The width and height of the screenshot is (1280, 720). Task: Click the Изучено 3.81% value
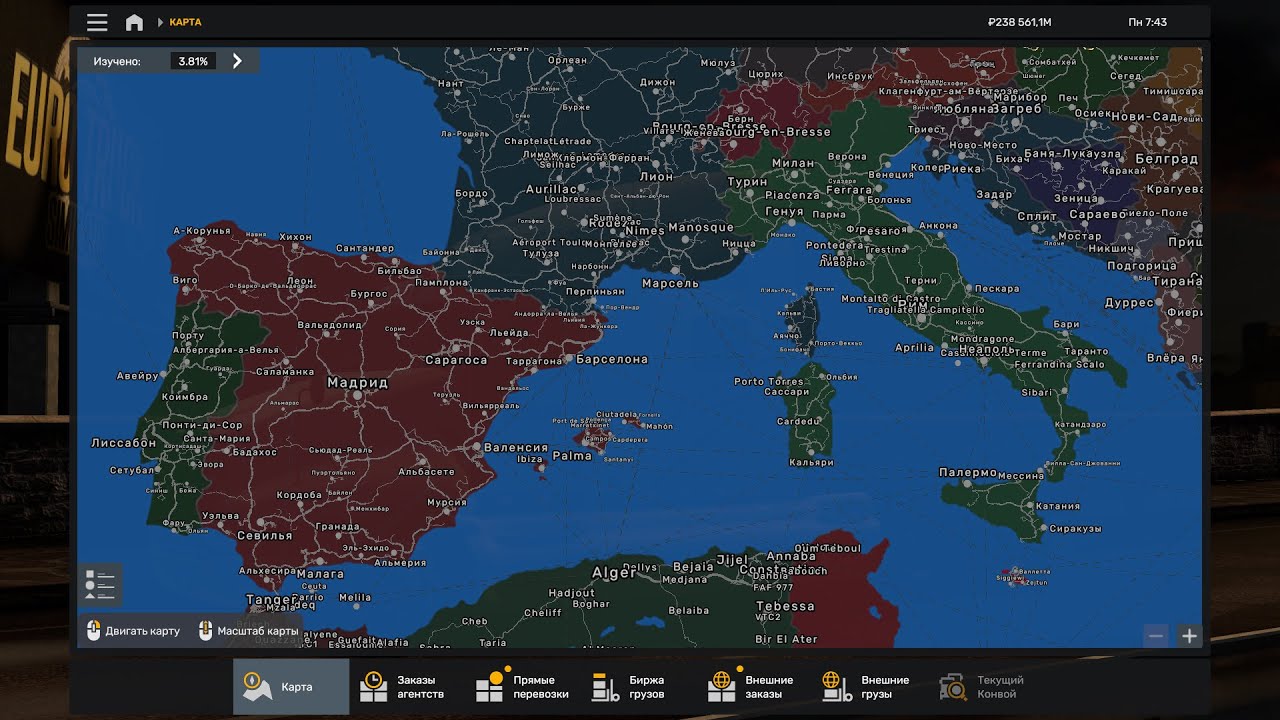coord(193,61)
